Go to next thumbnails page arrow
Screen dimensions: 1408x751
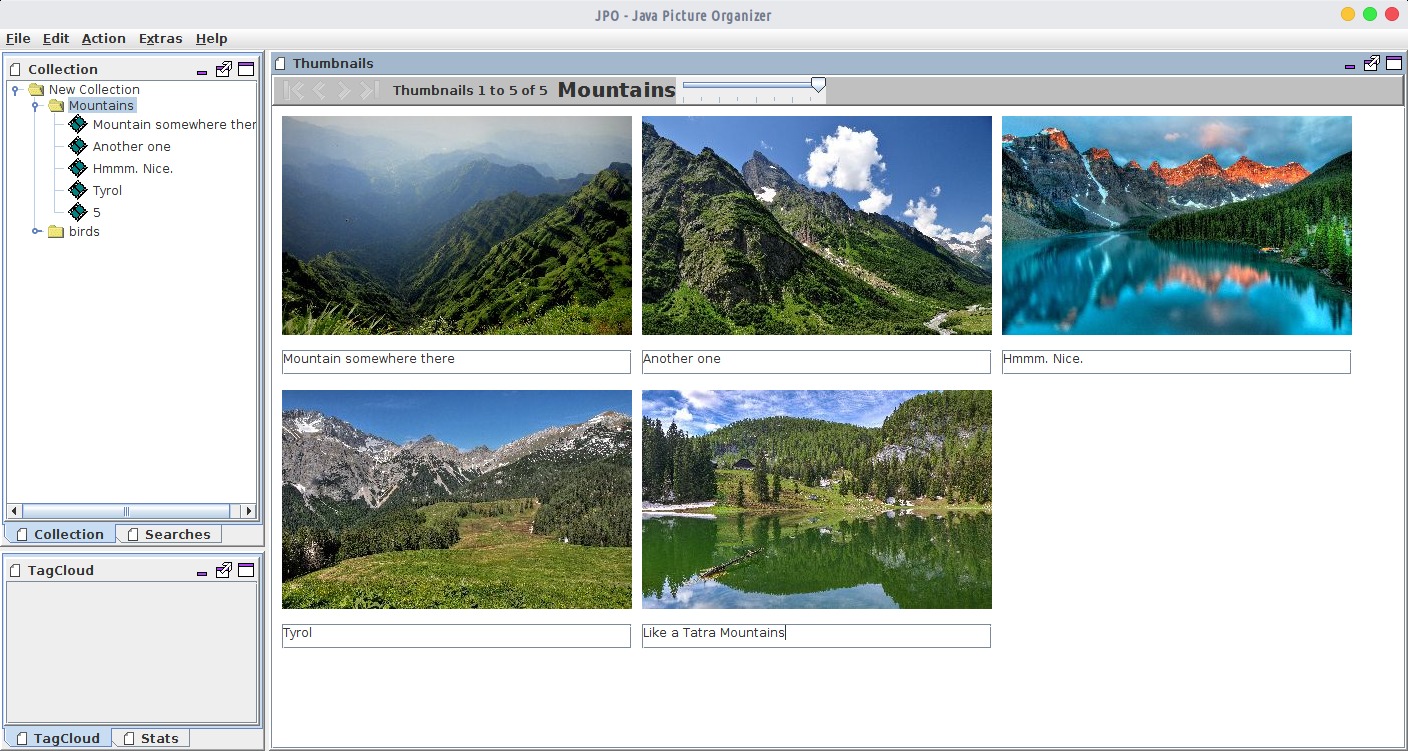coord(344,91)
